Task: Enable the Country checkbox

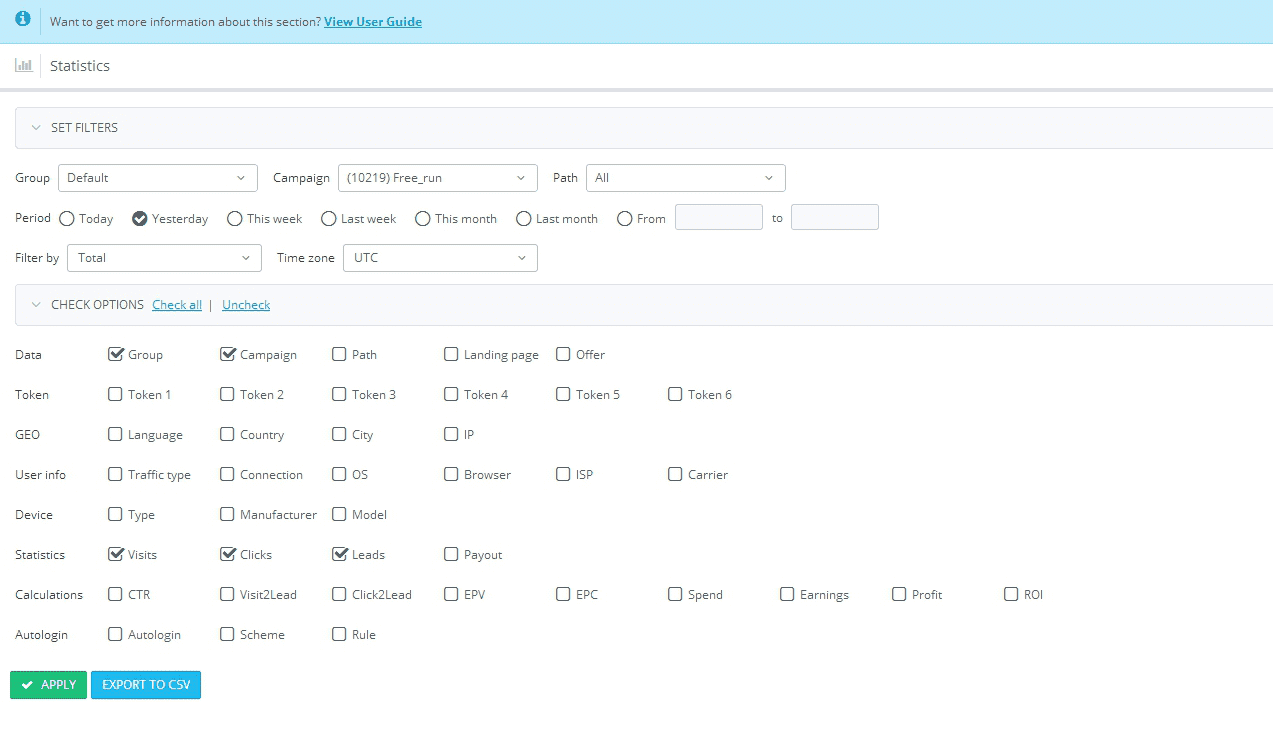Action: point(227,434)
